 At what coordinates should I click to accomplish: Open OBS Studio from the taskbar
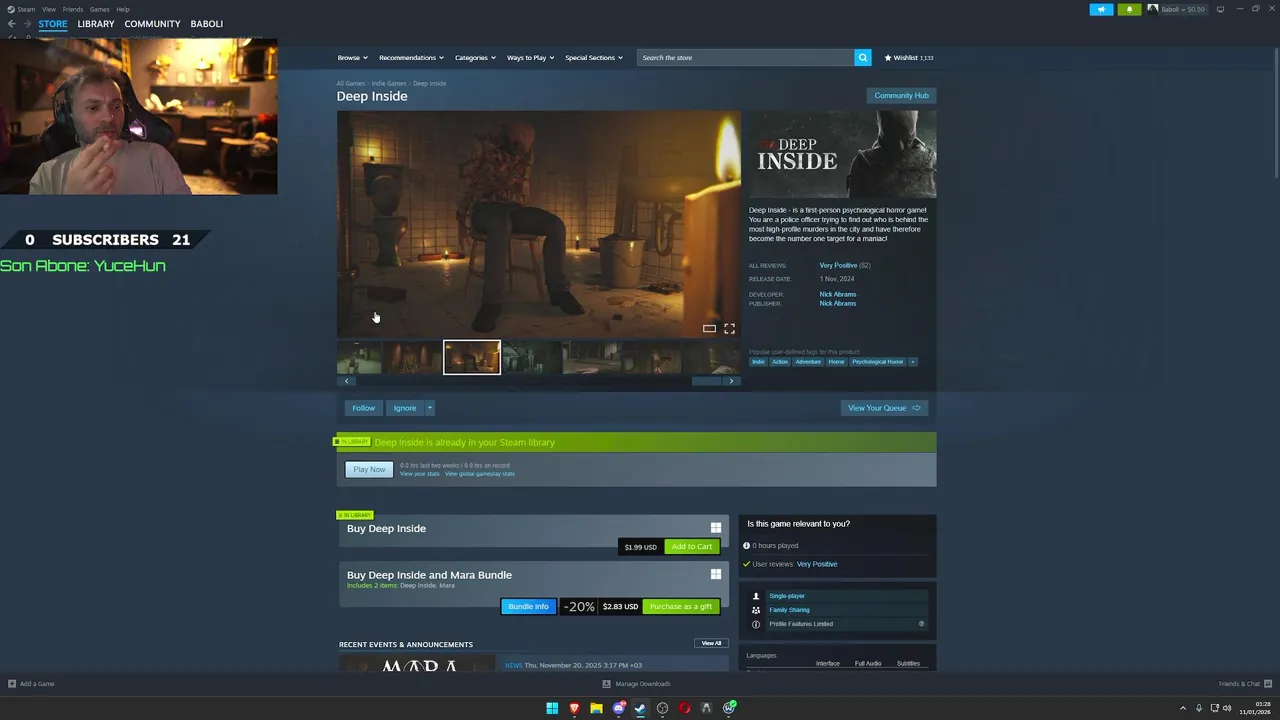(x=662, y=708)
